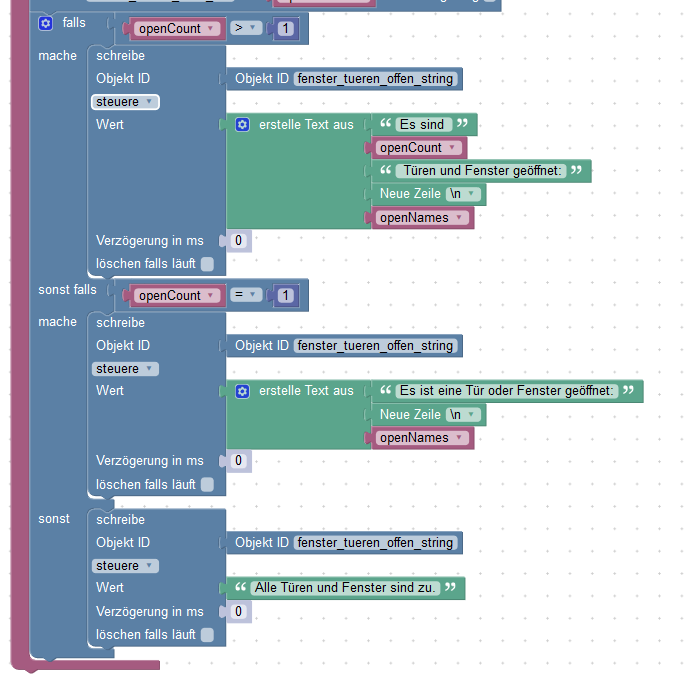The width and height of the screenshot is (689, 684).
Task: Click the gear icon beside the 'Es ist eine Tür' text join
Action: [242, 391]
